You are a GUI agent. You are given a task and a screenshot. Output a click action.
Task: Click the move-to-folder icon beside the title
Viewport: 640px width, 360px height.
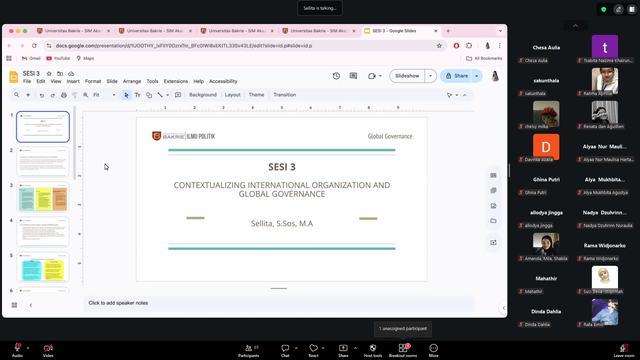(x=60, y=73)
